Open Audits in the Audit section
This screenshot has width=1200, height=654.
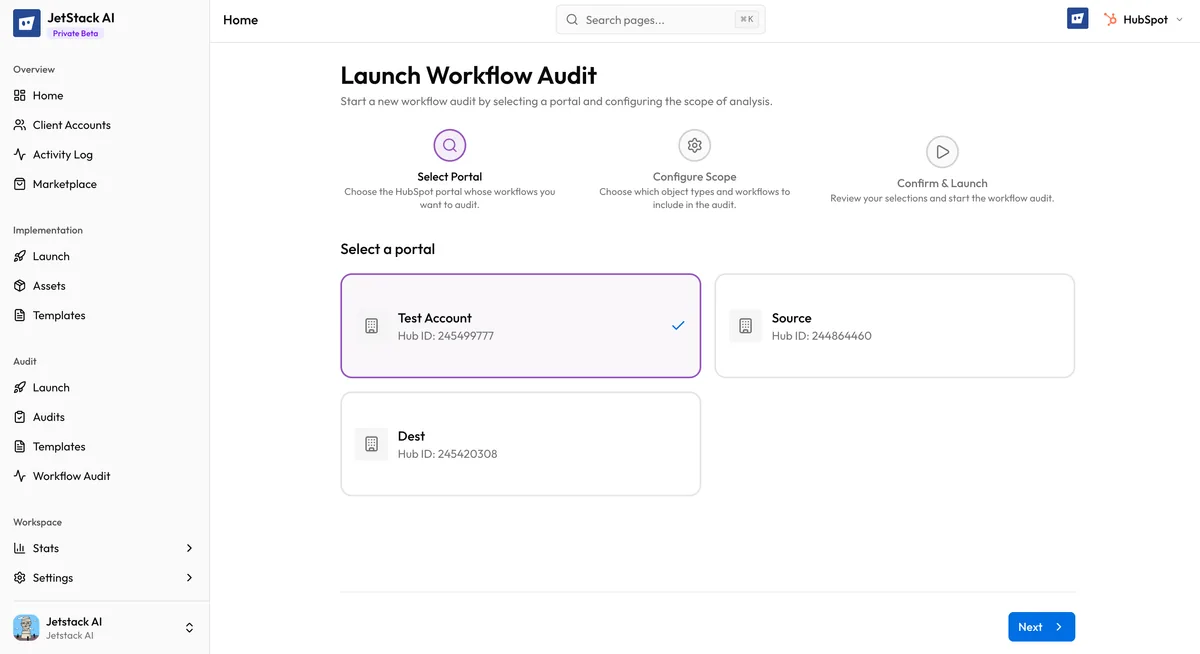point(20,416)
